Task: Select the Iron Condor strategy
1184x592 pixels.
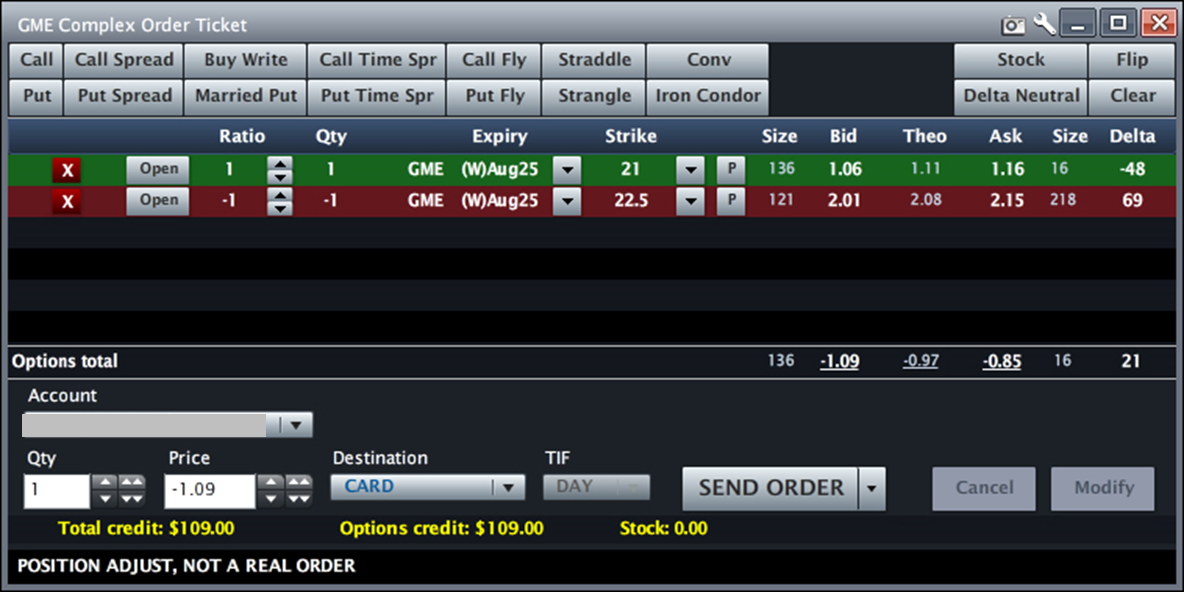Action: [708, 97]
